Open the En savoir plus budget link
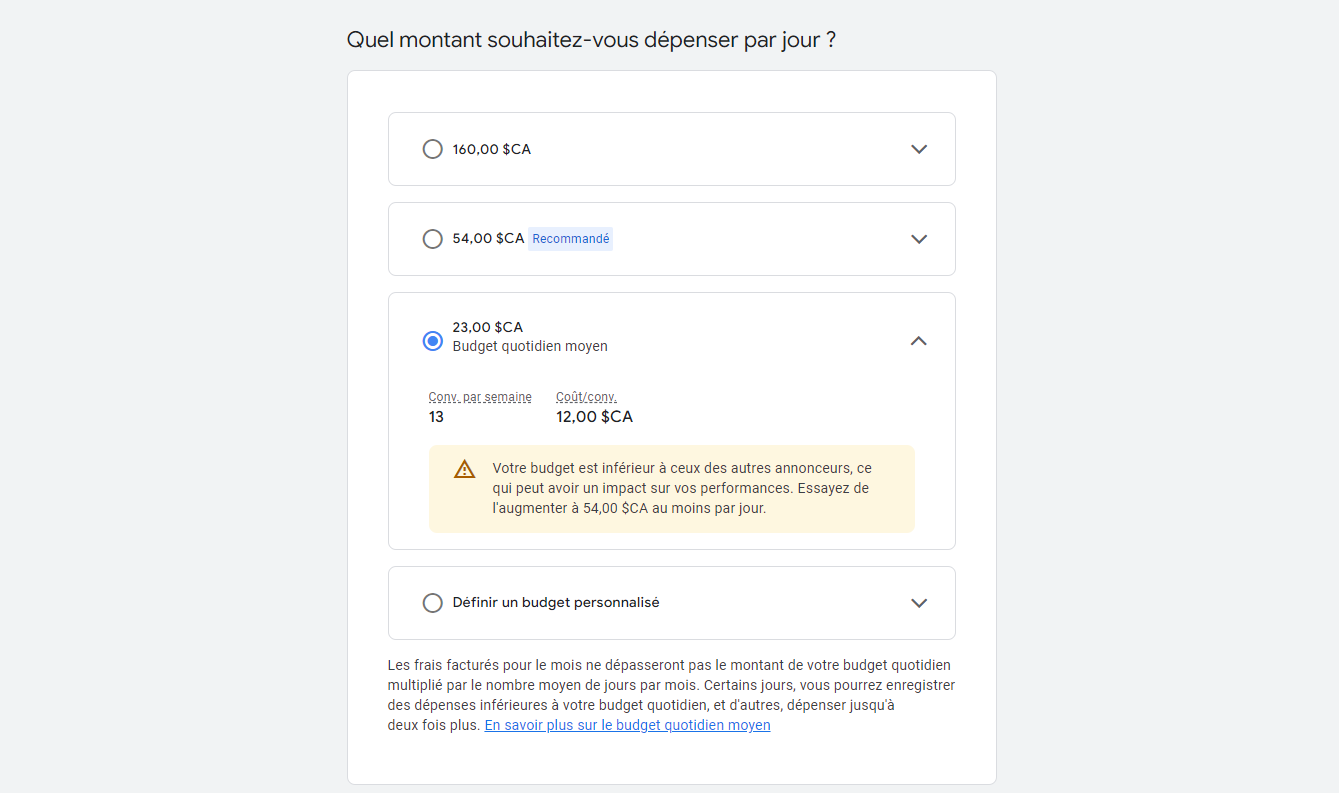The width and height of the screenshot is (1339, 793). click(627, 725)
